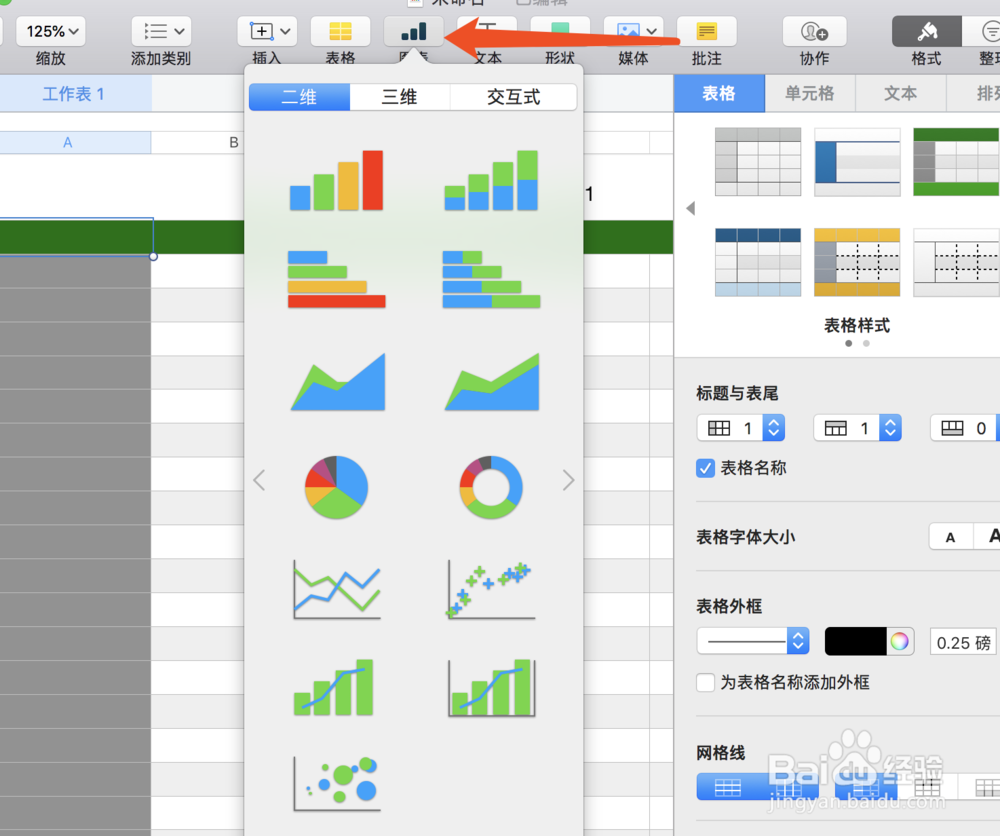Show next chart styles page

[568, 480]
